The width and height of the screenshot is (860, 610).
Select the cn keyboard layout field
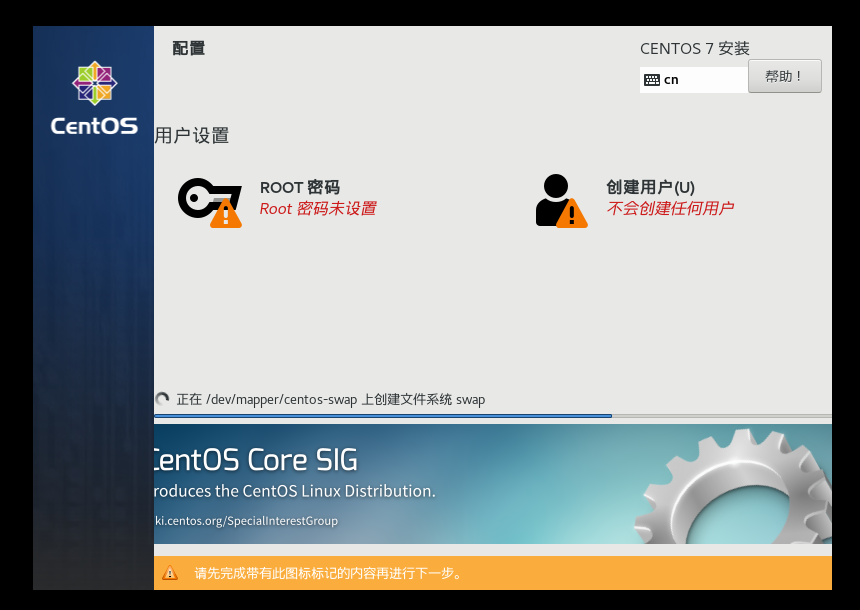click(694, 80)
